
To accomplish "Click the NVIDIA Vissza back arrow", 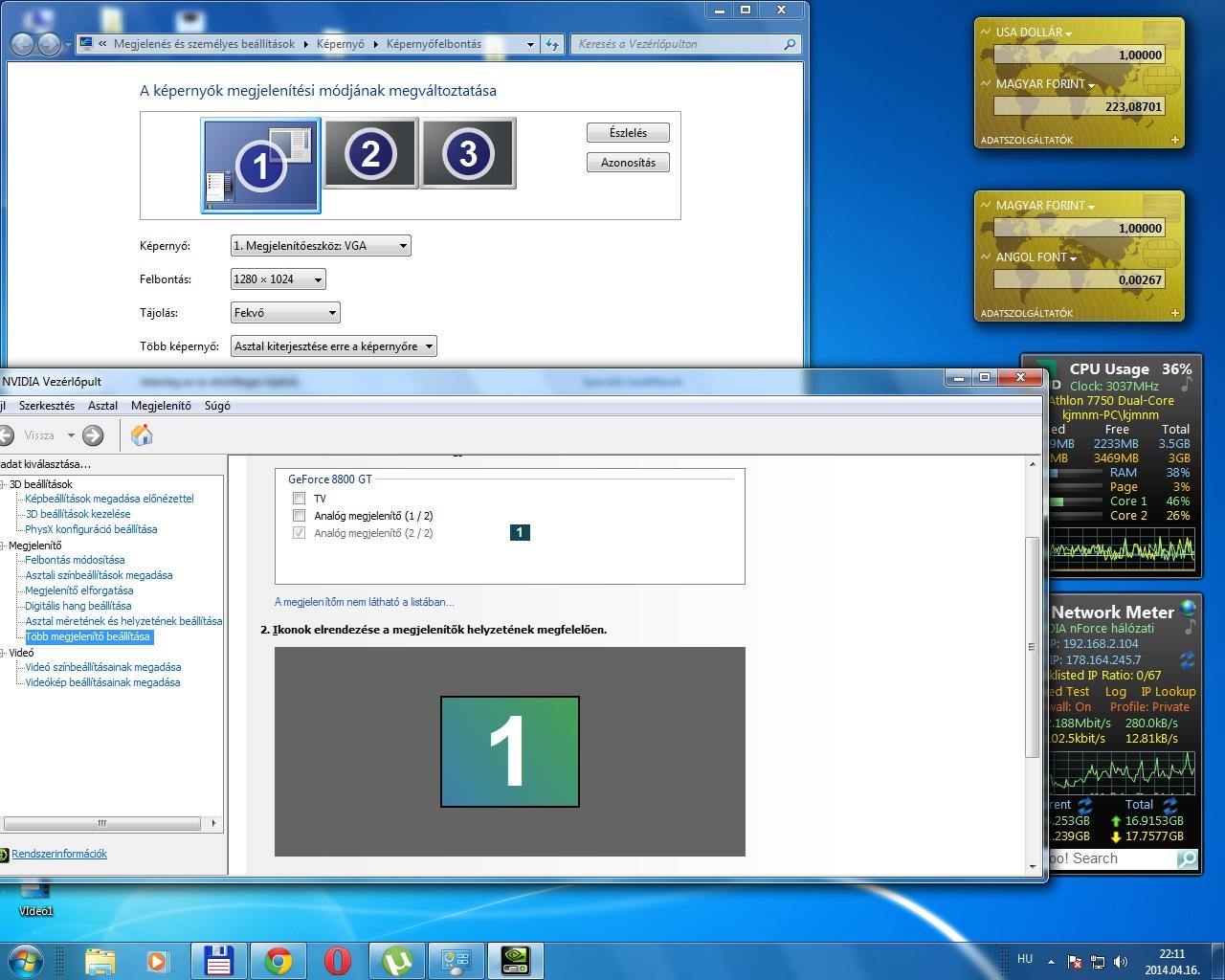I will (x=6, y=435).
